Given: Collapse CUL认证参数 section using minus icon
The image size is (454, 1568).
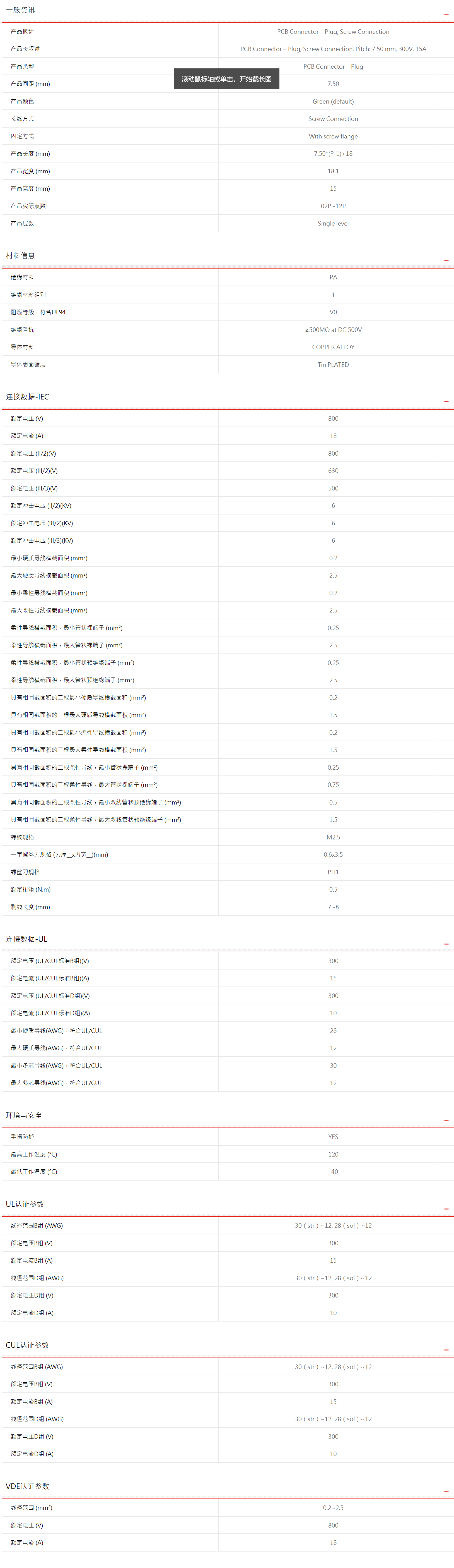Looking at the screenshot, I should point(446,1349).
